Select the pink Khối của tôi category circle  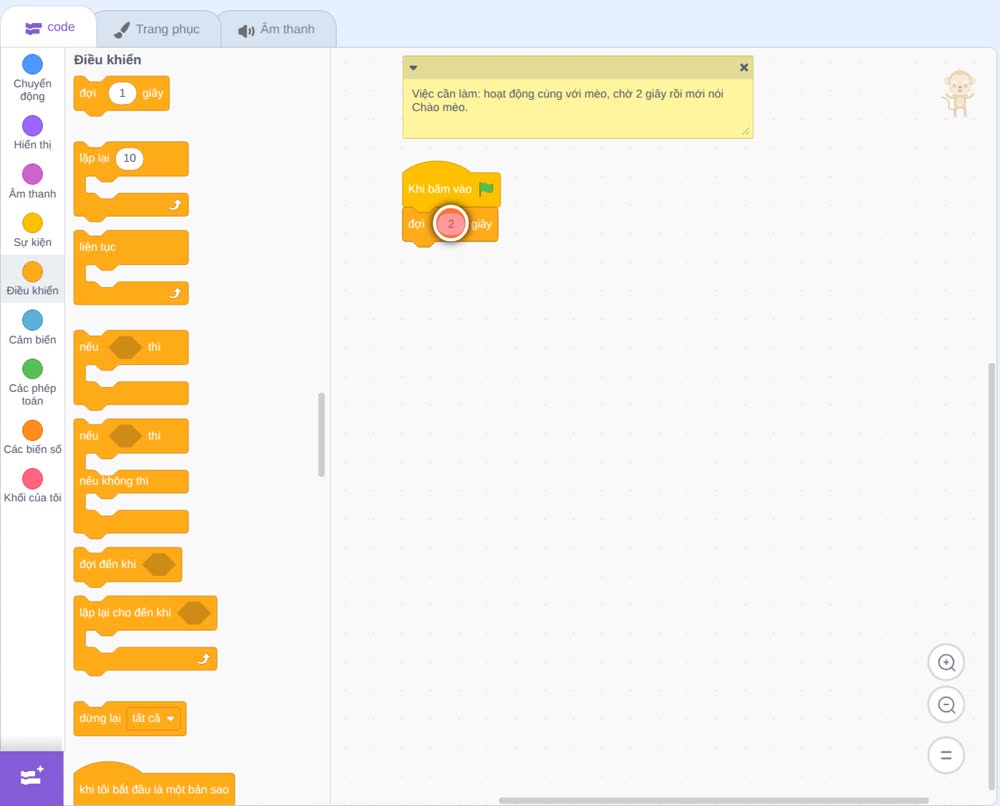click(33, 478)
